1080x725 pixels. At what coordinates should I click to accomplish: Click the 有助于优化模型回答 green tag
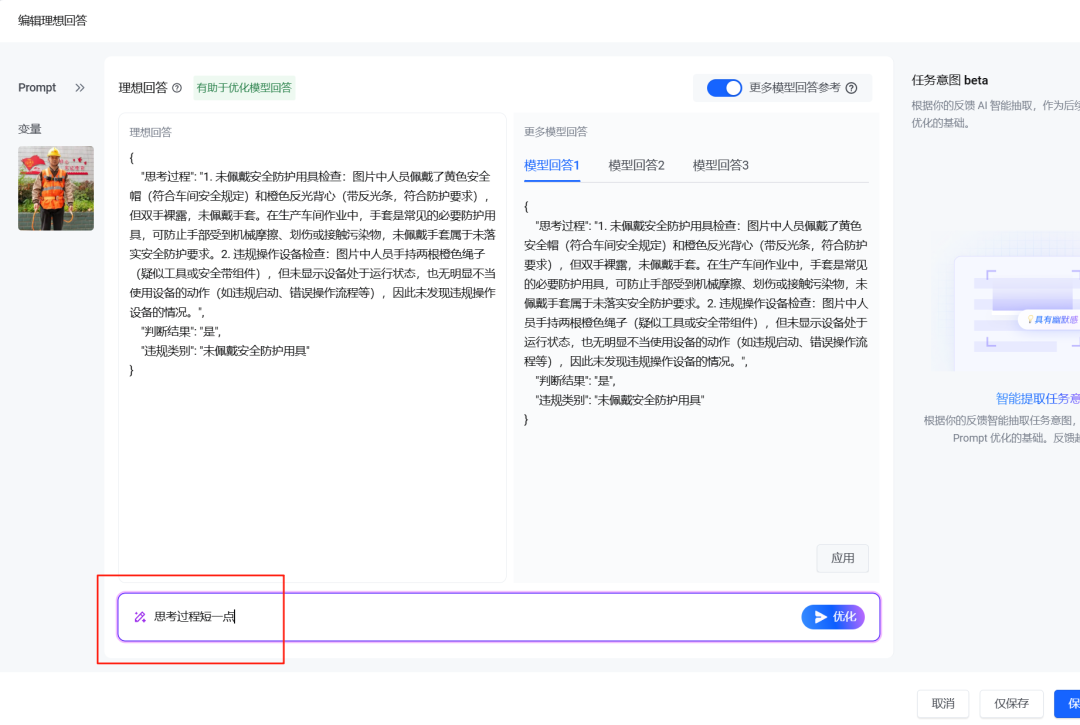[244, 88]
